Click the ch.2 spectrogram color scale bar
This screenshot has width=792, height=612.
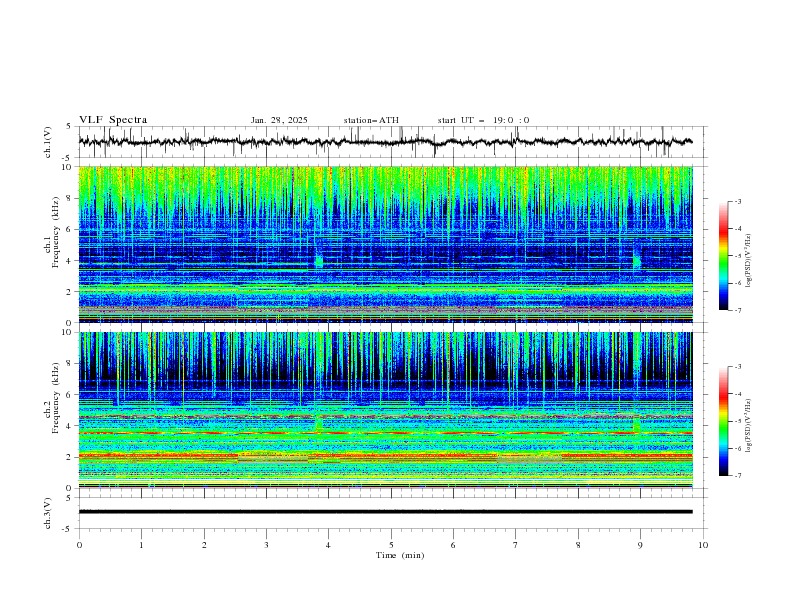pyautogui.click(x=723, y=421)
